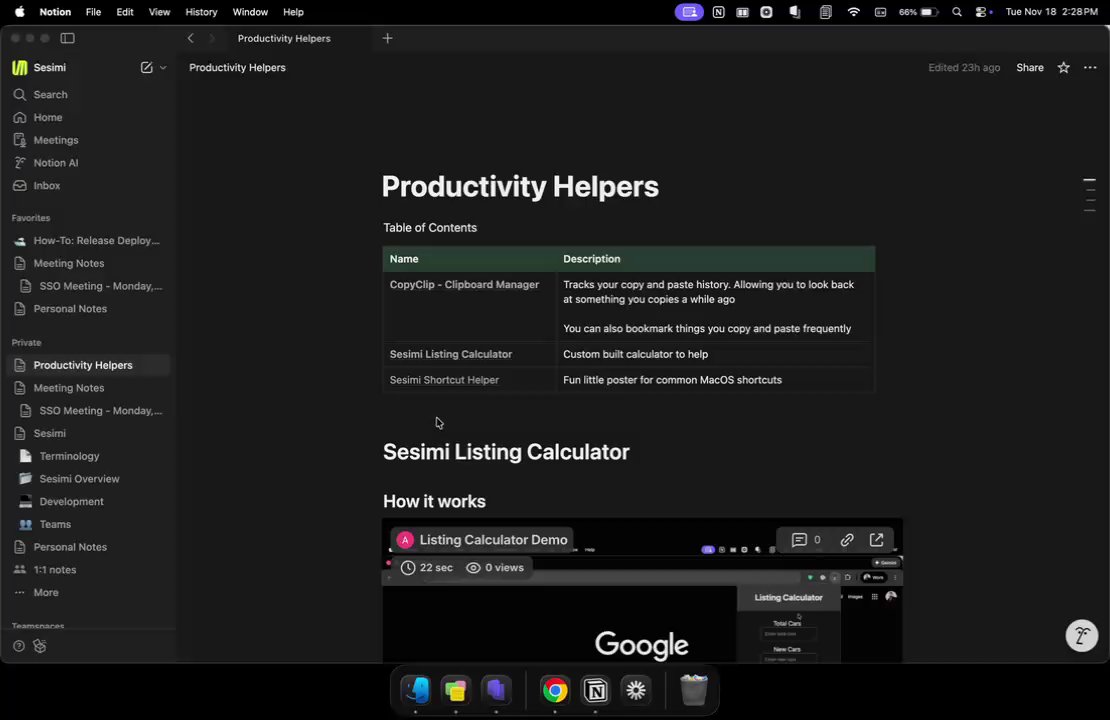Image resolution: width=1110 pixels, height=720 pixels.
Task: Copy link of Listing Calculator Demo video
Action: (x=847, y=539)
